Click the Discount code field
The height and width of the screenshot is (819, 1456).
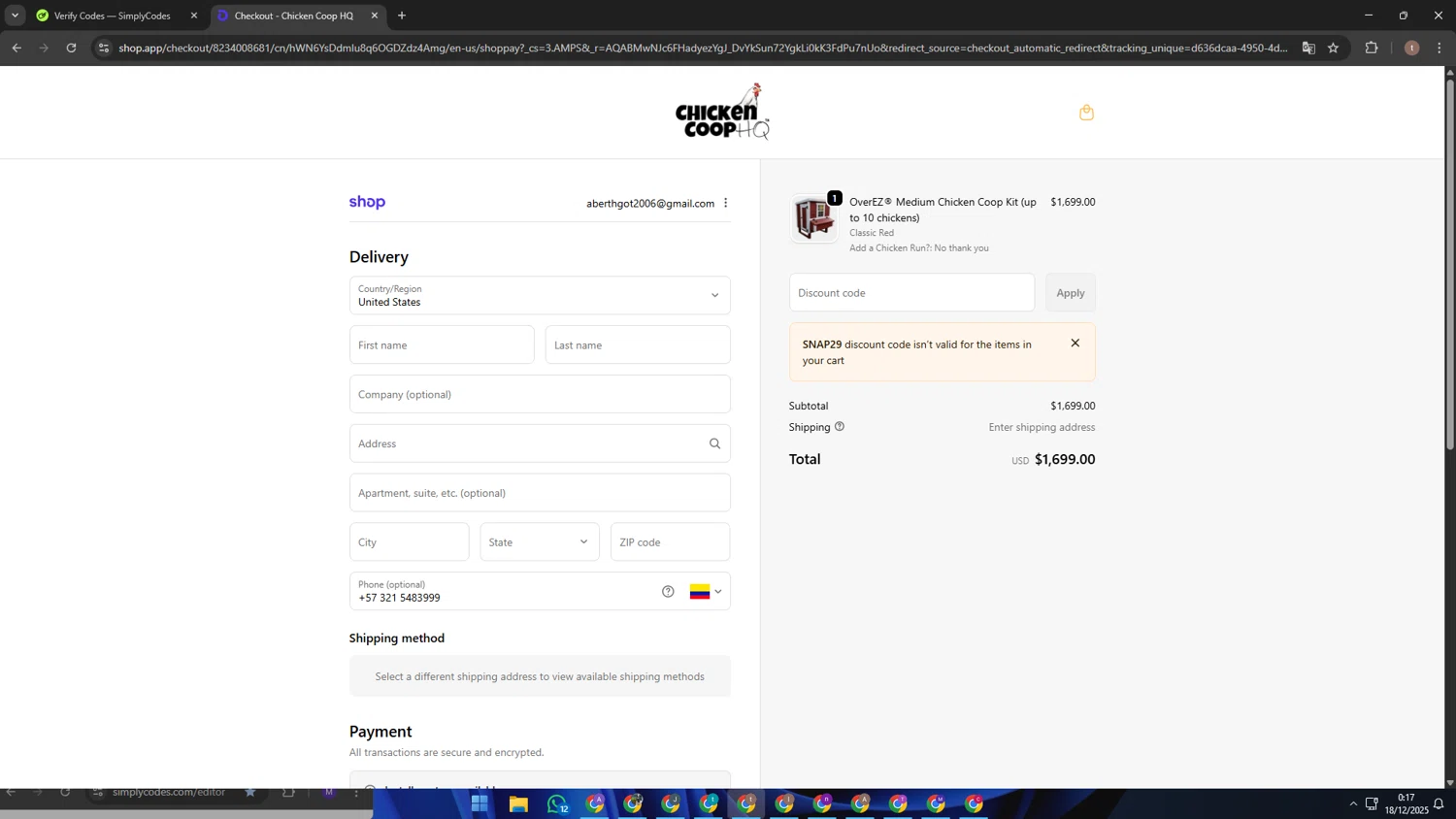911,292
